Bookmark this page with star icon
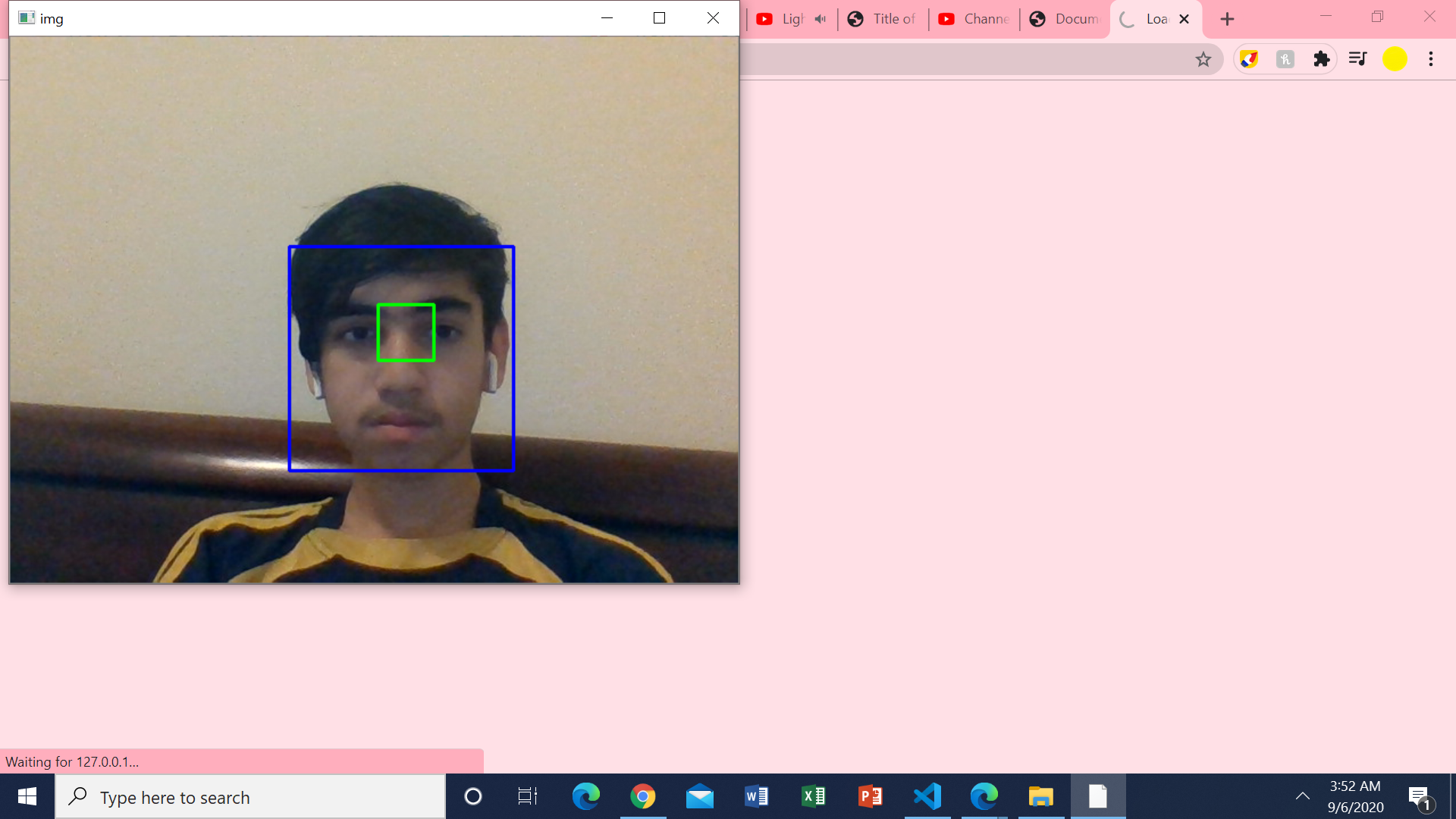The width and height of the screenshot is (1456, 819). (x=1203, y=59)
